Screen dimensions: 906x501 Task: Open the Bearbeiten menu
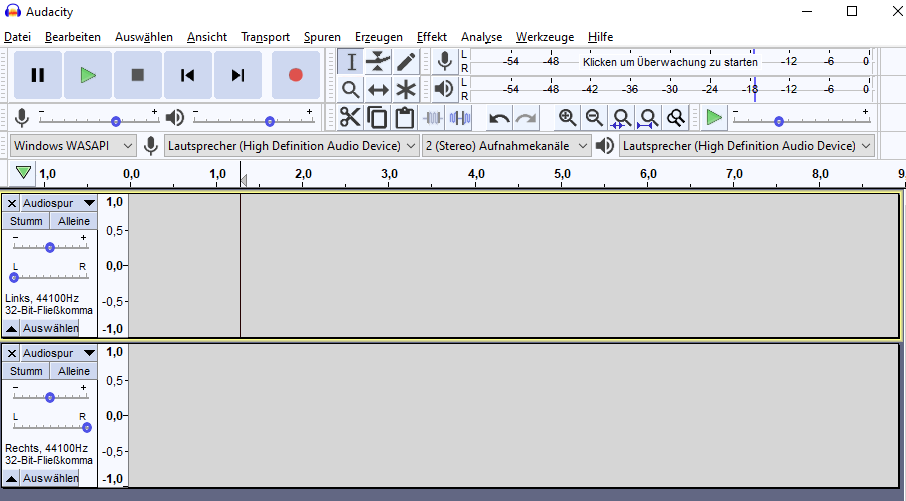click(73, 37)
